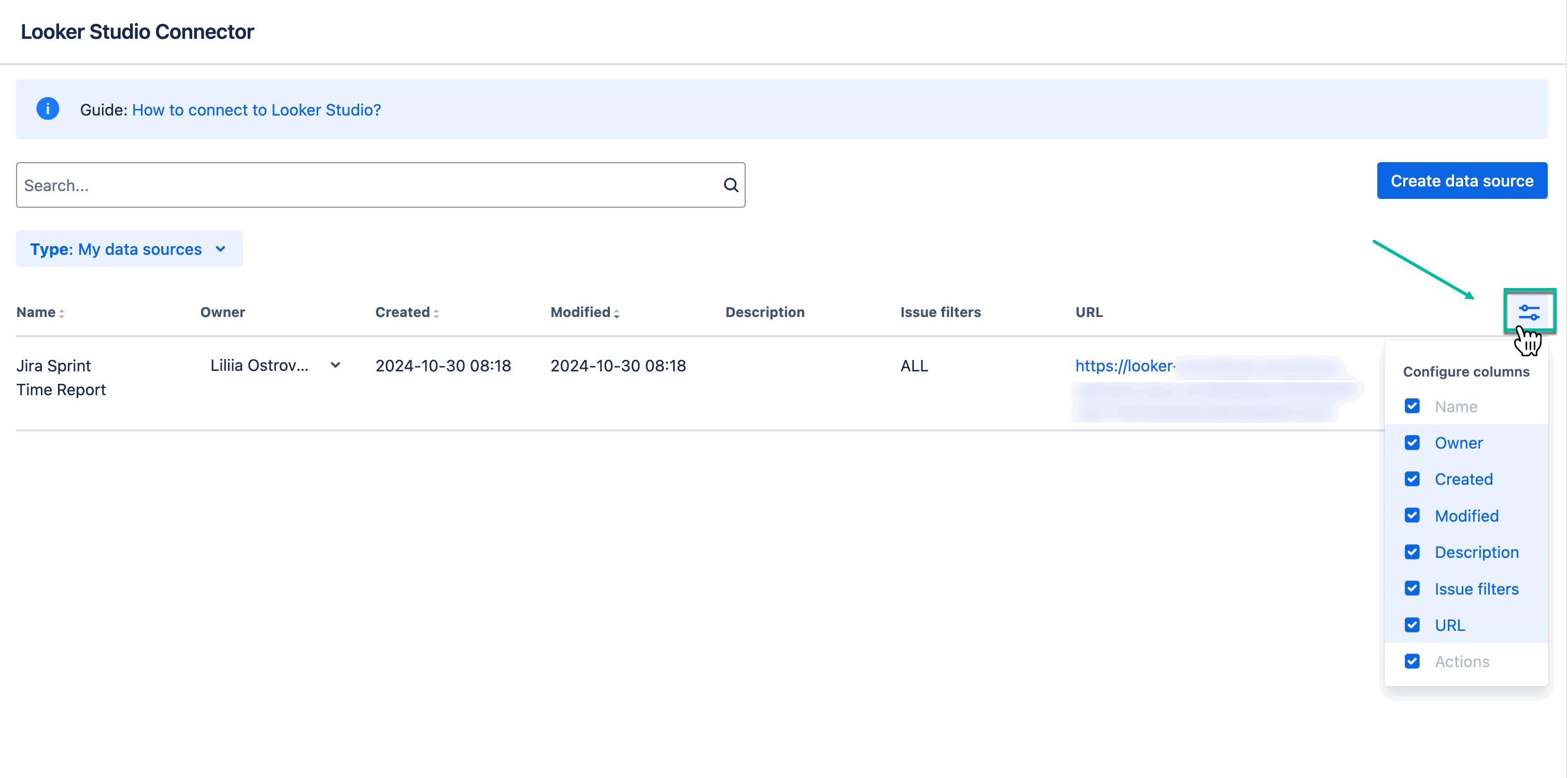The width and height of the screenshot is (1568, 778).
Task: Open the How to connect to Looker Studio link
Action: point(256,109)
